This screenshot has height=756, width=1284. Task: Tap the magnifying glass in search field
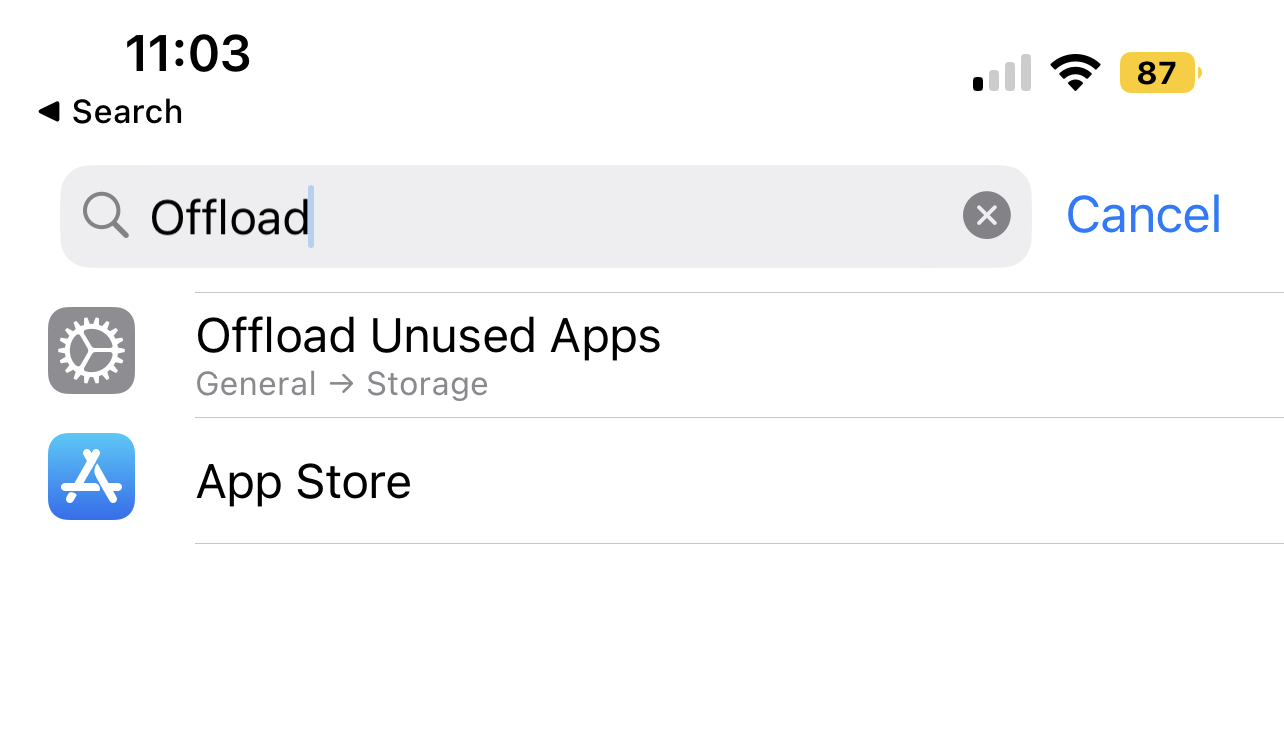click(x=105, y=215)
